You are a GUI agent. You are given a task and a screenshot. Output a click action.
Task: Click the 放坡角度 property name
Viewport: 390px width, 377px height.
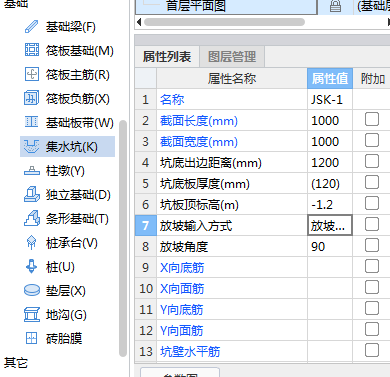point(184,247)
